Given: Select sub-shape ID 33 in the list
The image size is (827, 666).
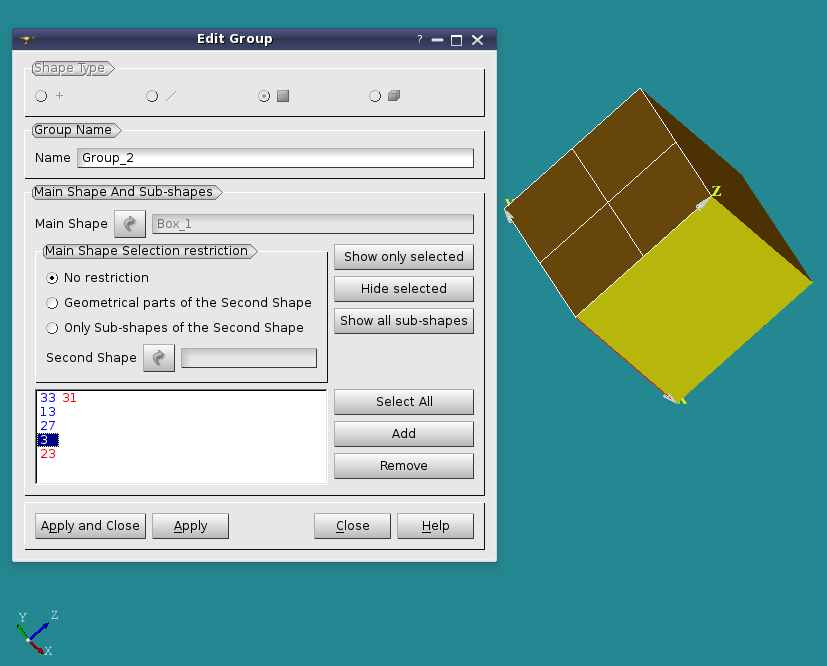Looking at the screenshot, I should pyautogui.click(x=48, y=398).
